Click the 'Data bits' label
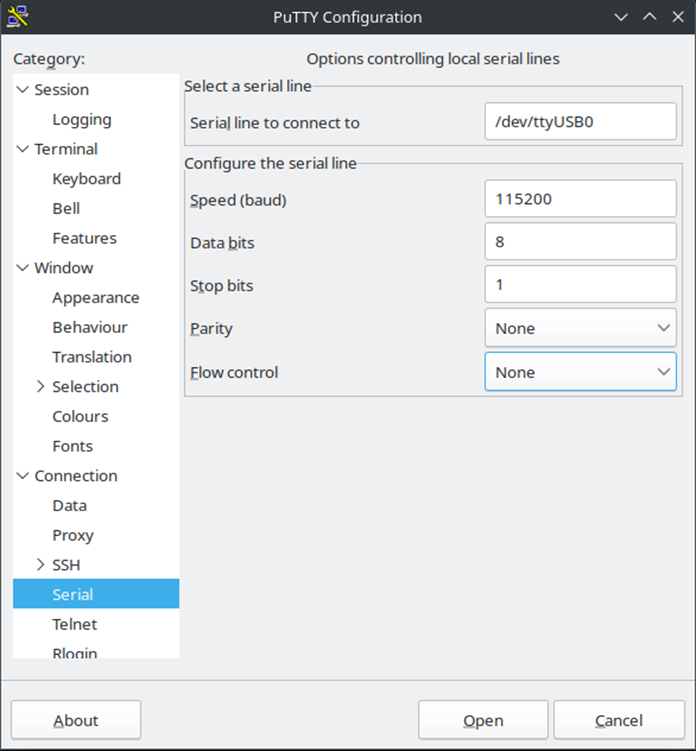The height and width of the screenshot is (751, 696). pos(222,243)
